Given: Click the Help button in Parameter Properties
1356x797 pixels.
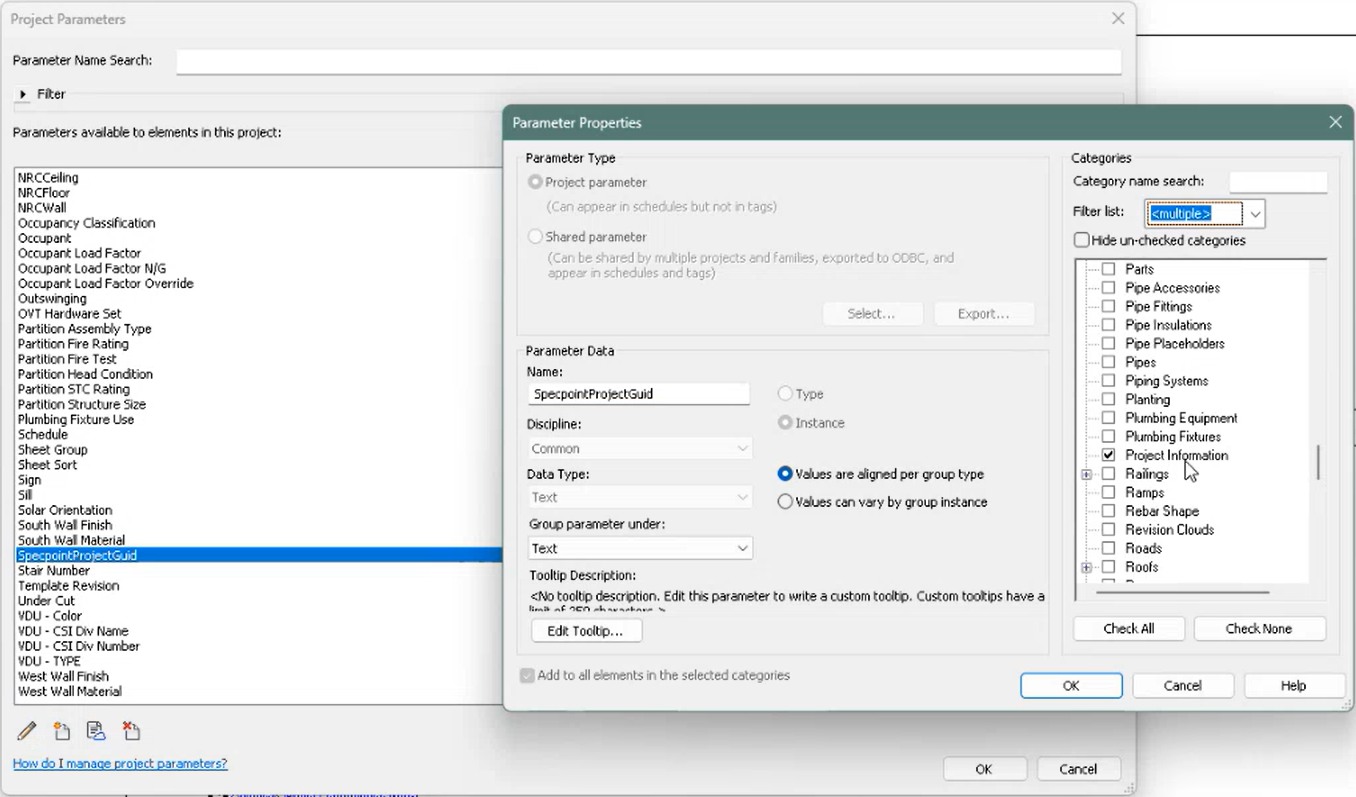Looking at the screenshot, I should tap(1294, 685).
